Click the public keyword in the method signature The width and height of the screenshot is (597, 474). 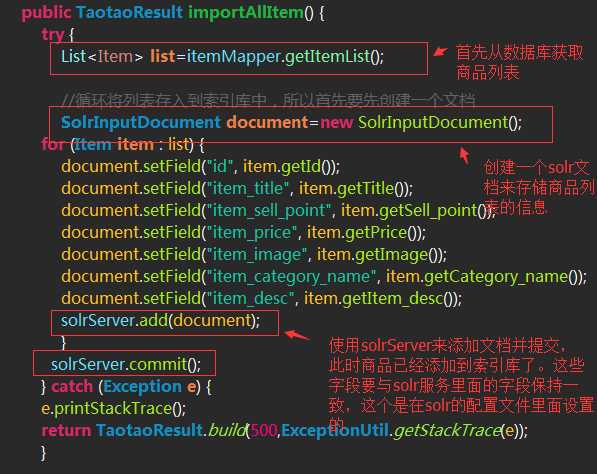click(46, 13)
